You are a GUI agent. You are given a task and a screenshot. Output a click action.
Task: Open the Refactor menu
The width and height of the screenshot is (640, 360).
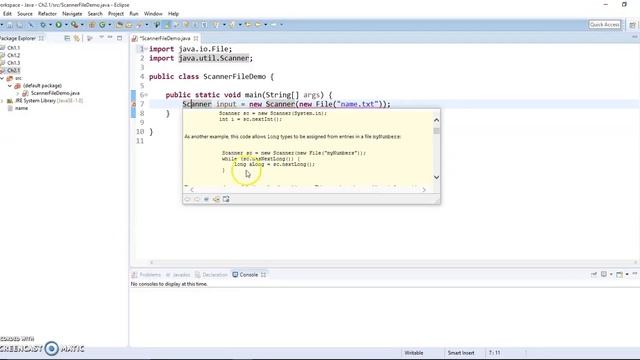pyautogui.click(x=47, y=14)
